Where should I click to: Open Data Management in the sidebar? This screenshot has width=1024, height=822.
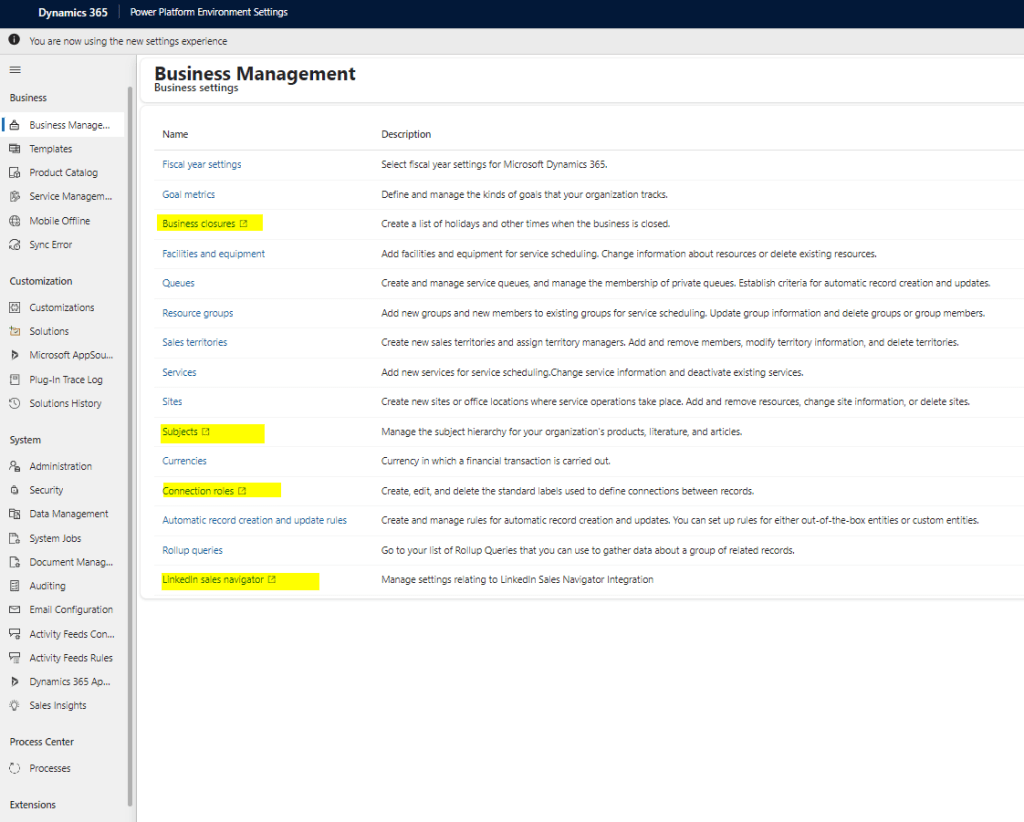coord(68,514)
